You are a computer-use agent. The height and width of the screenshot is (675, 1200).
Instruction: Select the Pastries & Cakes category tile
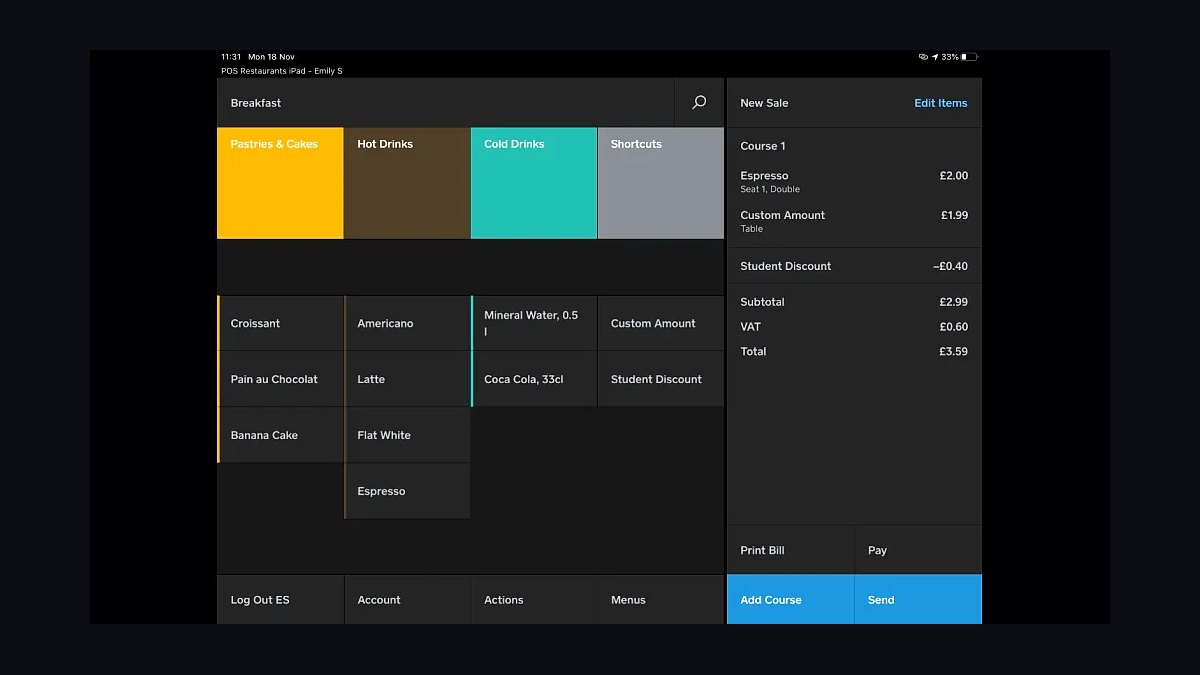pos(280,183)
